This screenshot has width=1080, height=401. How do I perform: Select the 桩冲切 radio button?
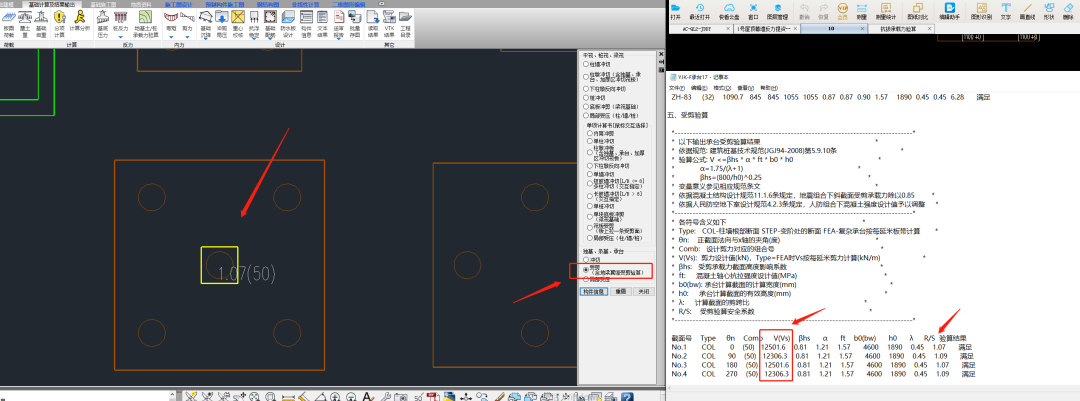587,98
